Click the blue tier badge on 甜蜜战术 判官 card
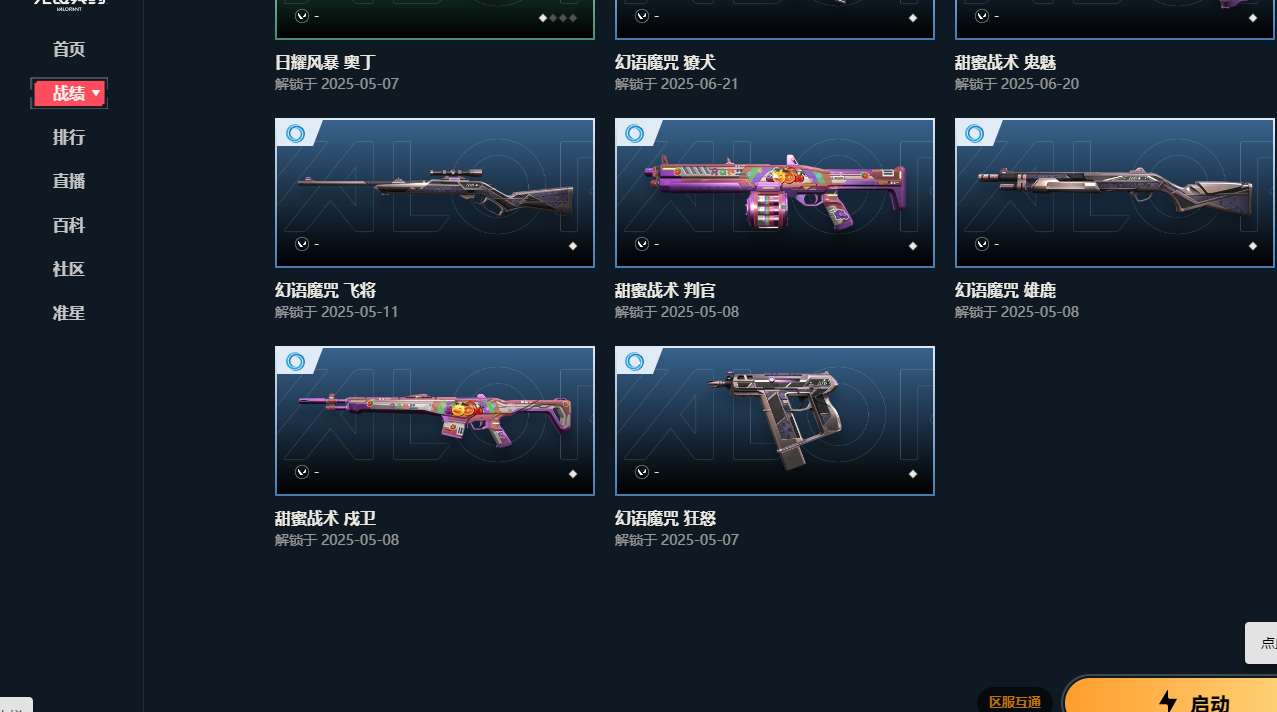The image size is (1277, 712). (x=635, y=133)
